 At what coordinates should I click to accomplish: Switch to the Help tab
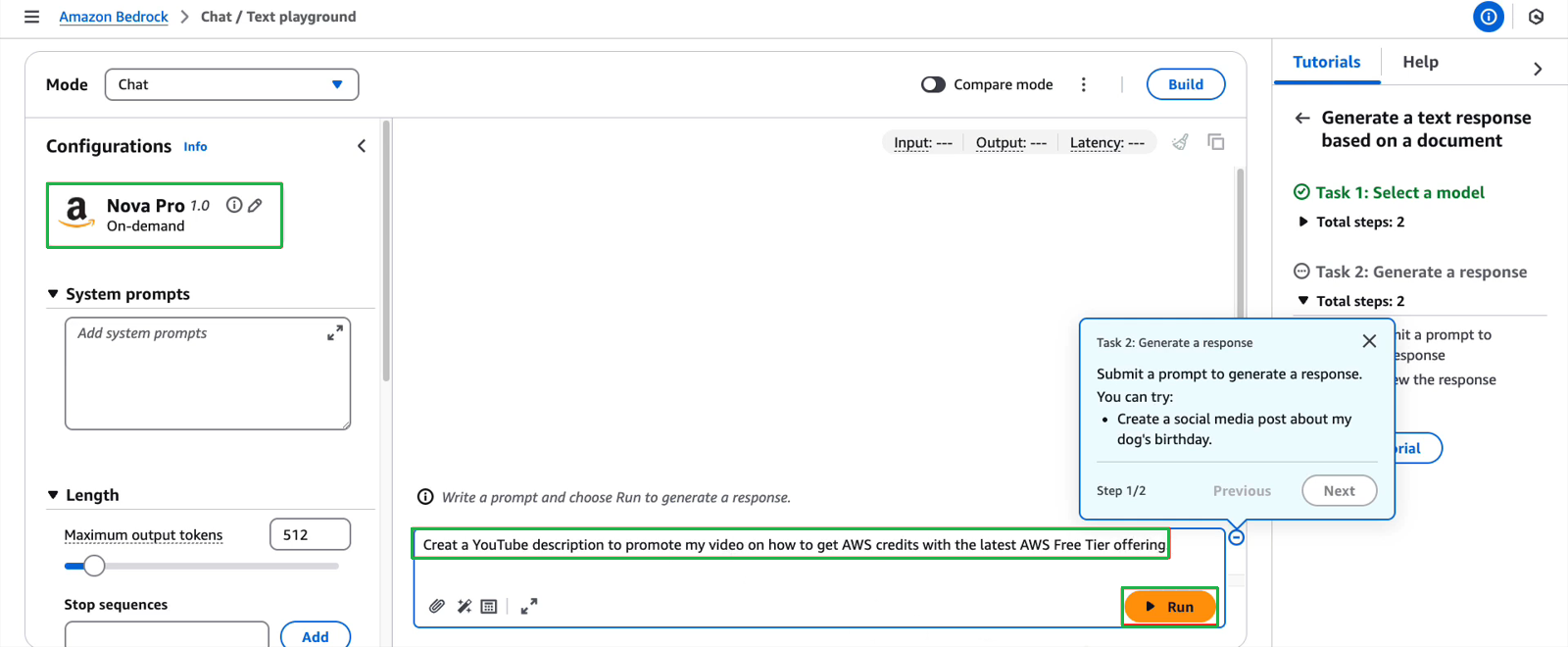tap(1420, 62)
